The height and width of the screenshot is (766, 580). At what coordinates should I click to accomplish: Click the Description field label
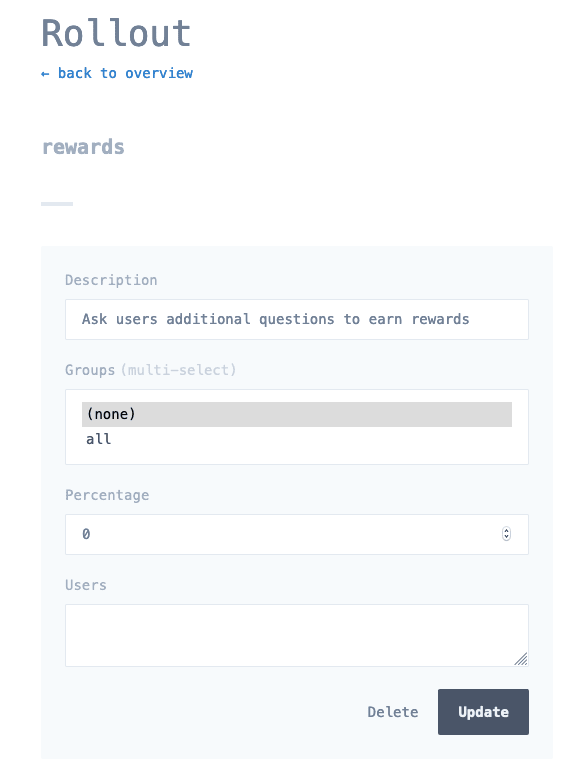click(111, 280)
